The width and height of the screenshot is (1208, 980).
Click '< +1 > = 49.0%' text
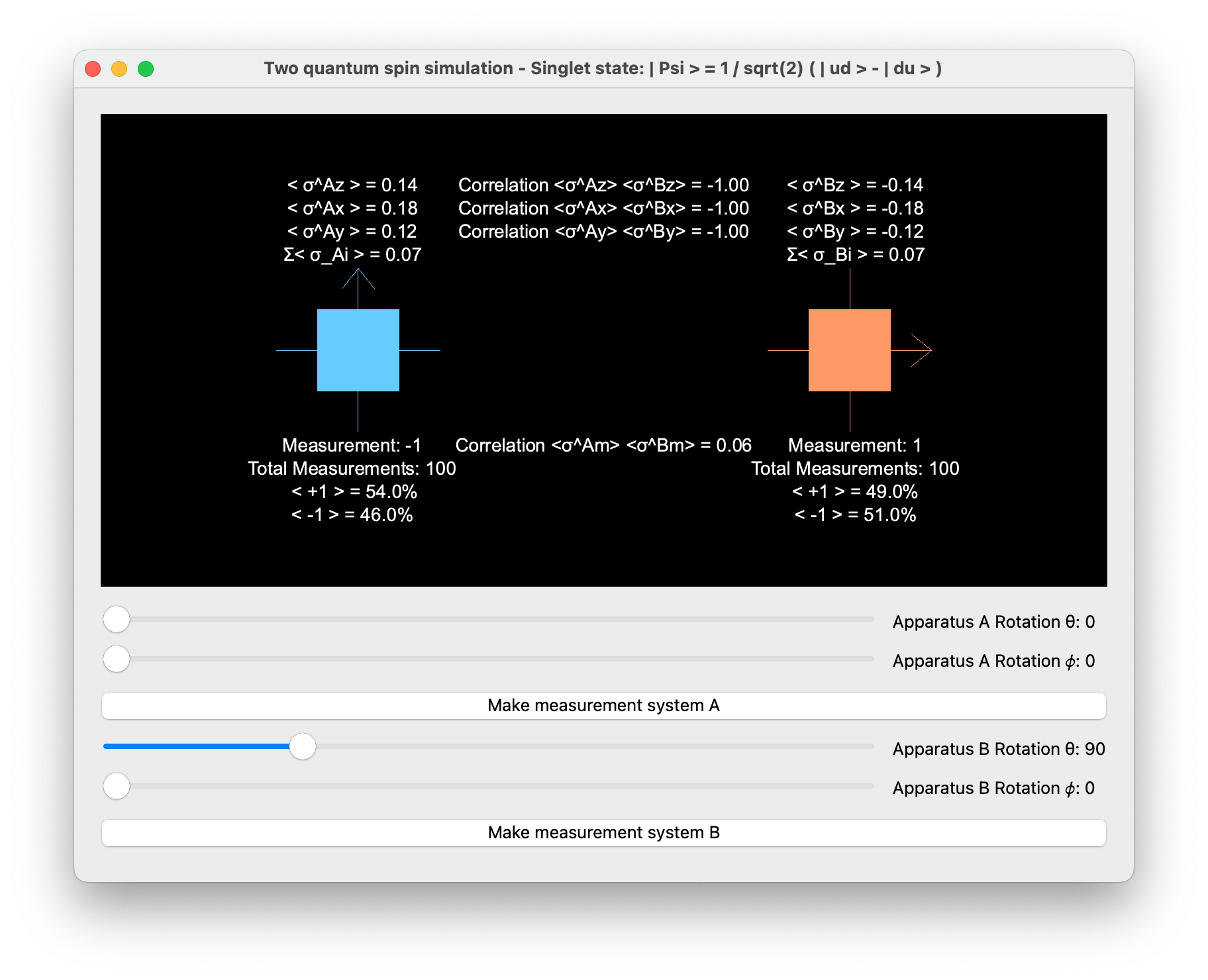[855, 491]
